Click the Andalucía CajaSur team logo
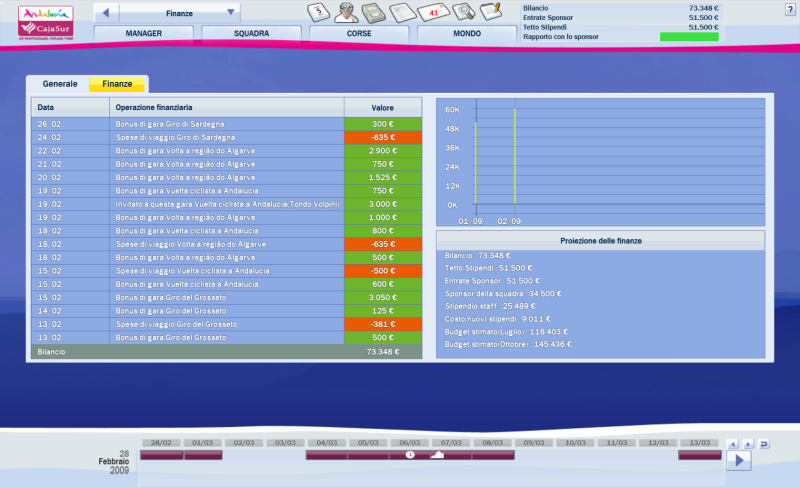This screenshot has width=800, height=488. tap(46, 21)
